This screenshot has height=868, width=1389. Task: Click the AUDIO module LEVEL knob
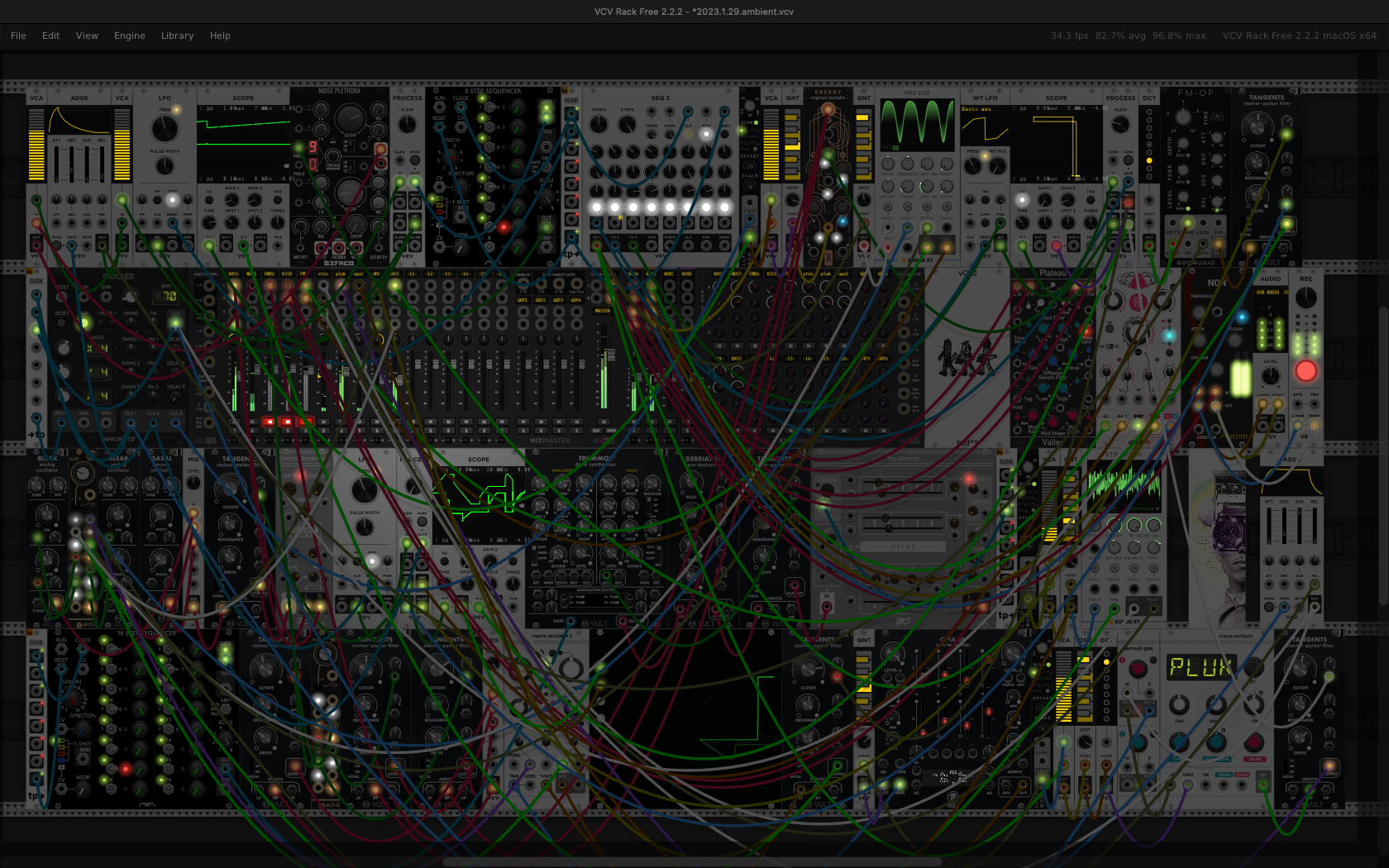(1271, 376)
